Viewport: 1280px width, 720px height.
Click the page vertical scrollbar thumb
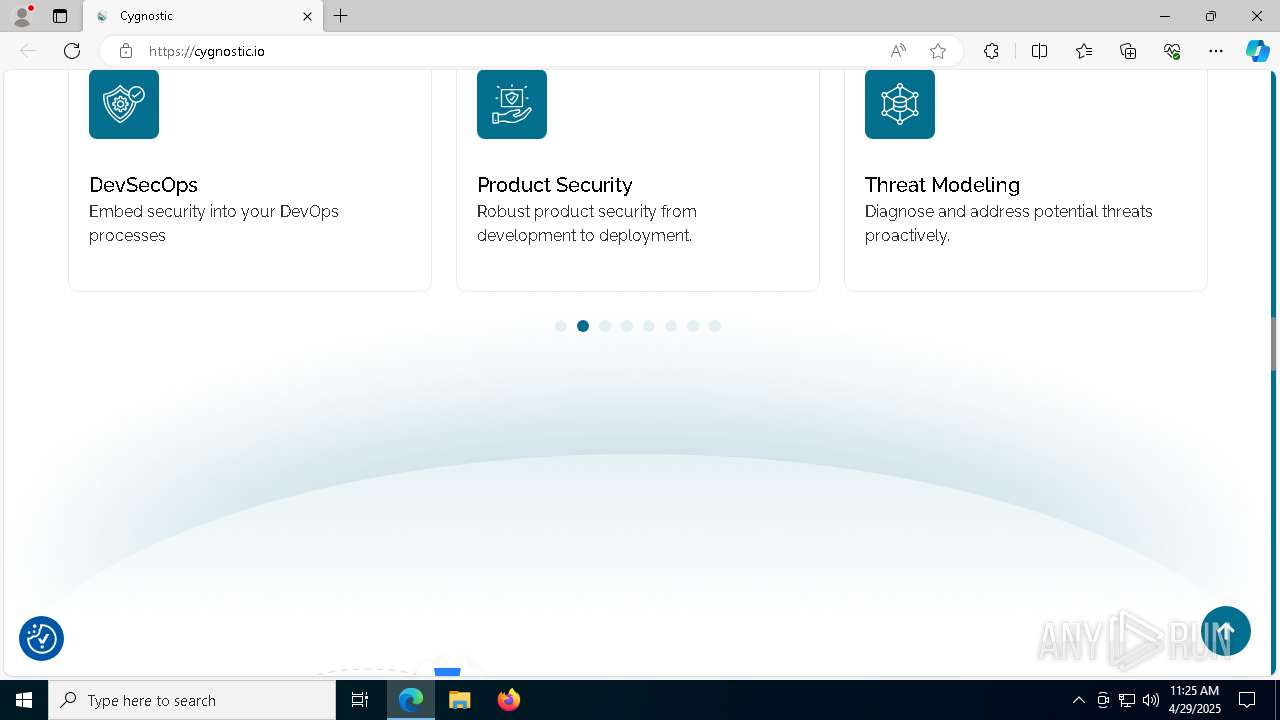pyautogui.click(x=1274, y=343)
